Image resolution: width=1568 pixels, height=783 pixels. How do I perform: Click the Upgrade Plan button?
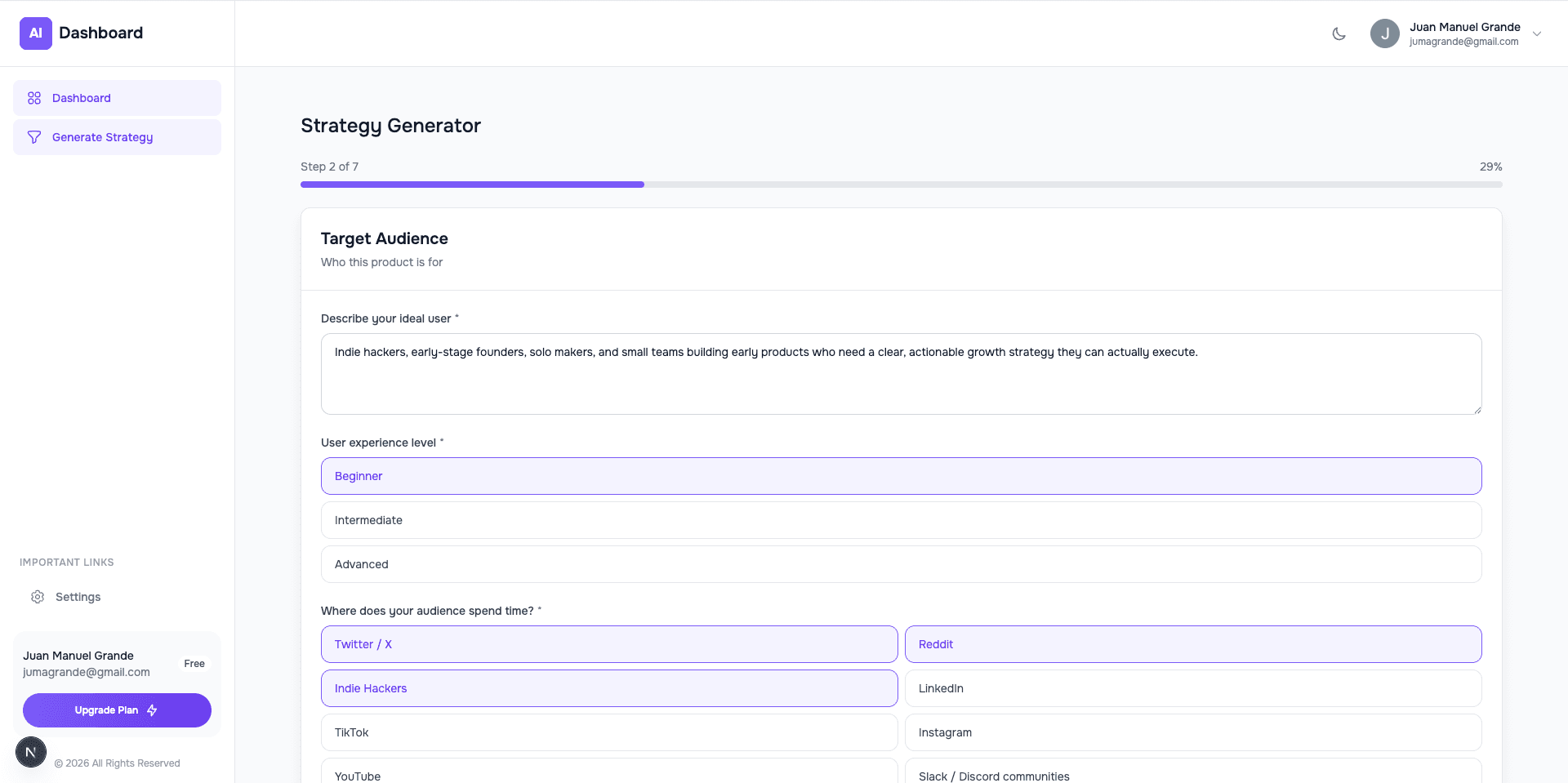(x=117, y=710)
